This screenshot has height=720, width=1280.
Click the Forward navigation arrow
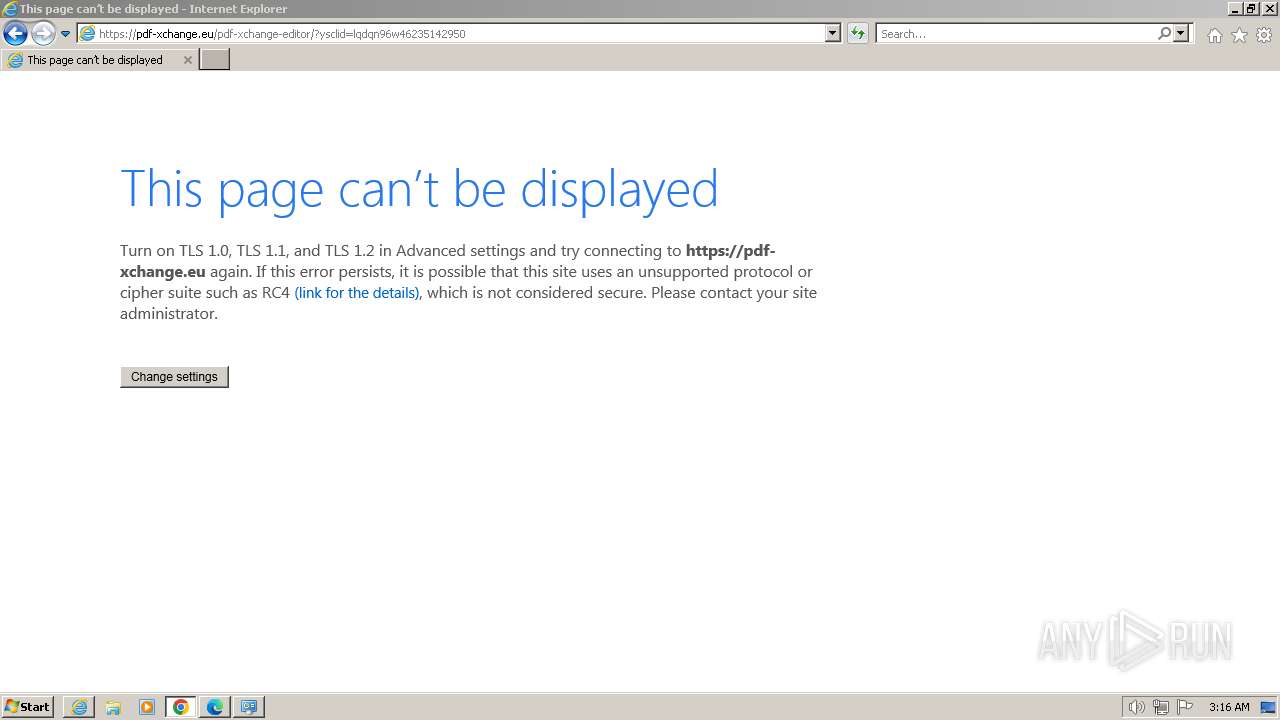(x=43, y=33)
